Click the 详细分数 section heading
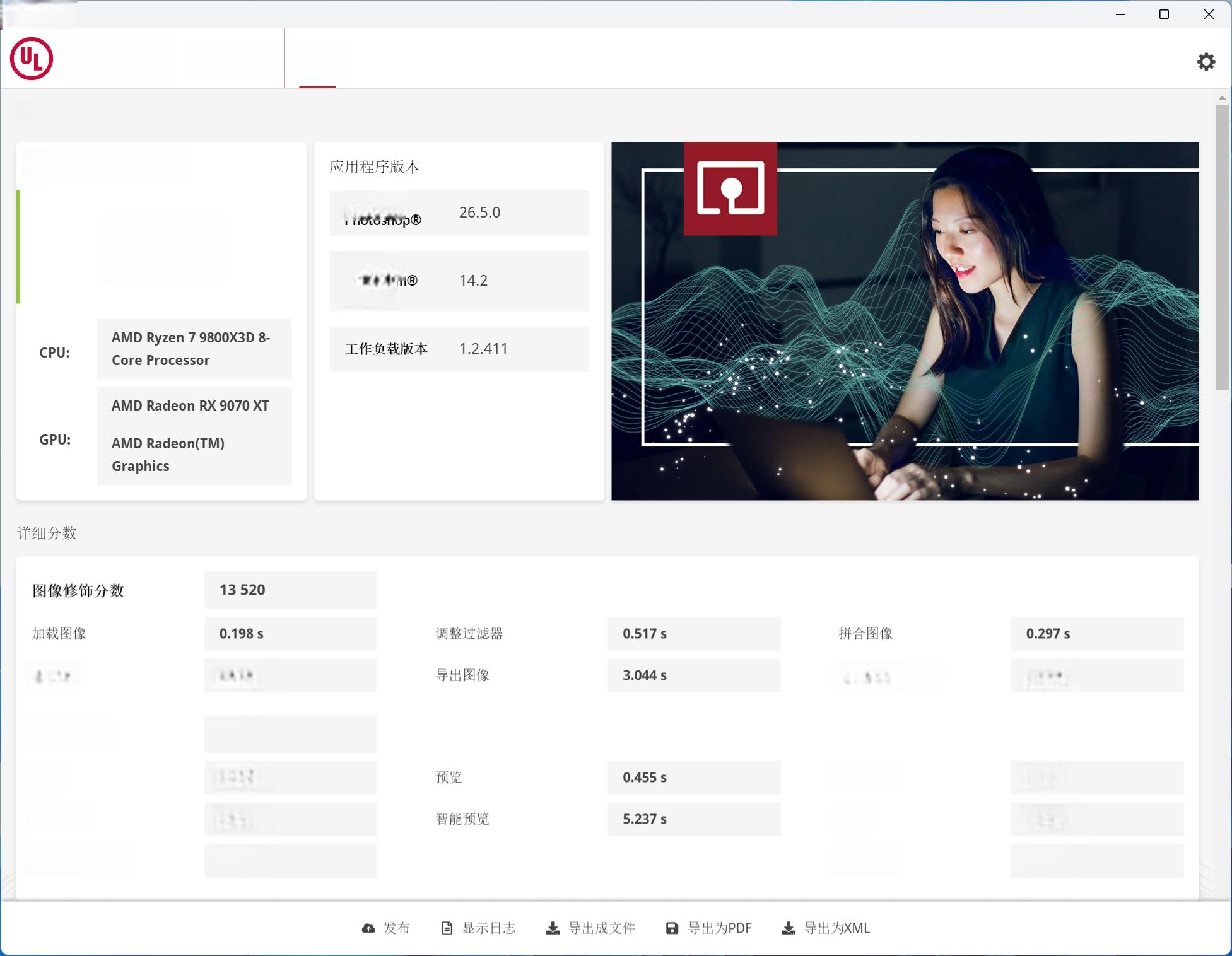Viewport: 1232px width, 956px height. (47, 533)
